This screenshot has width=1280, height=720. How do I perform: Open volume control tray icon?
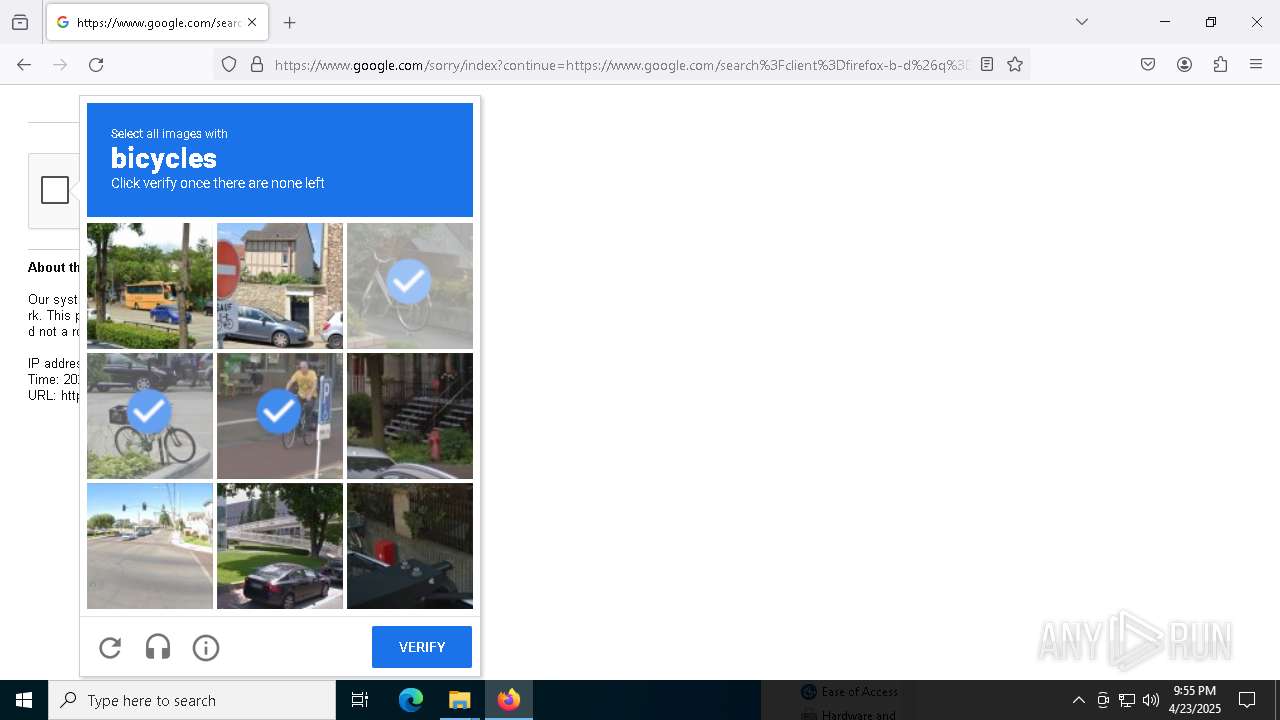1151,700
